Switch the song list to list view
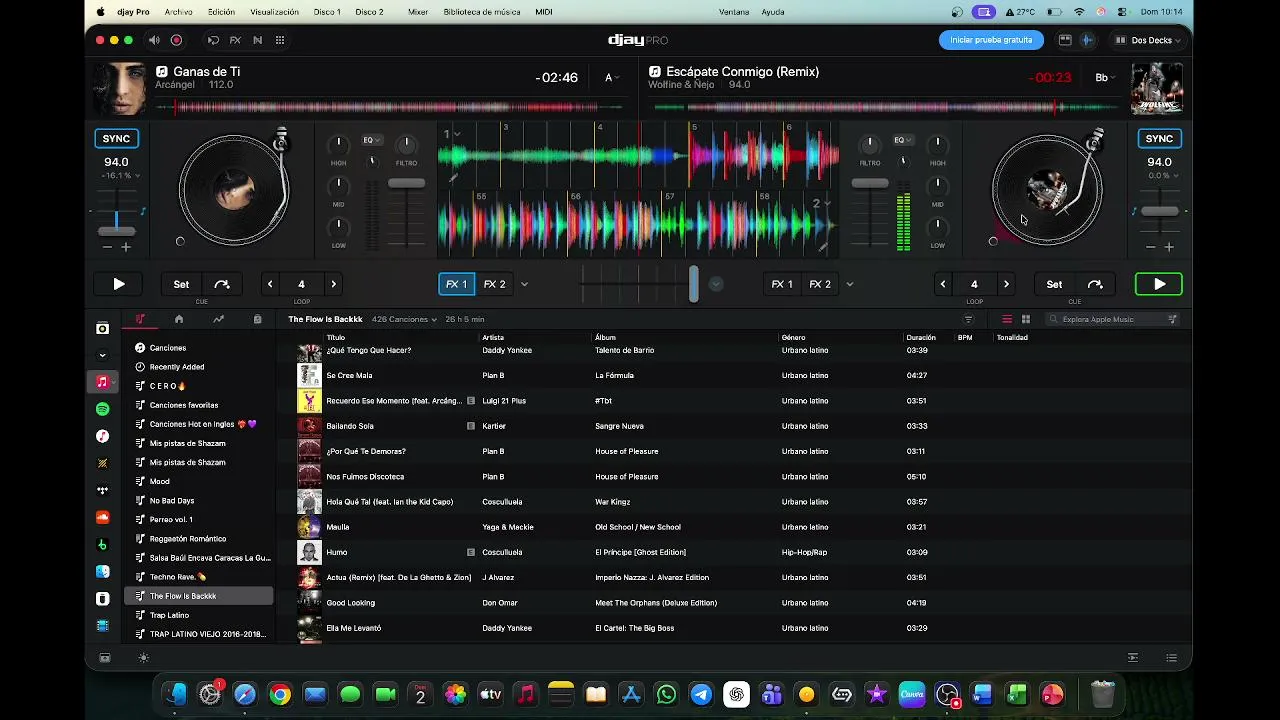Image resolution: width=1280 pixels, height=720 pixels. click(x=1007, y=319)
